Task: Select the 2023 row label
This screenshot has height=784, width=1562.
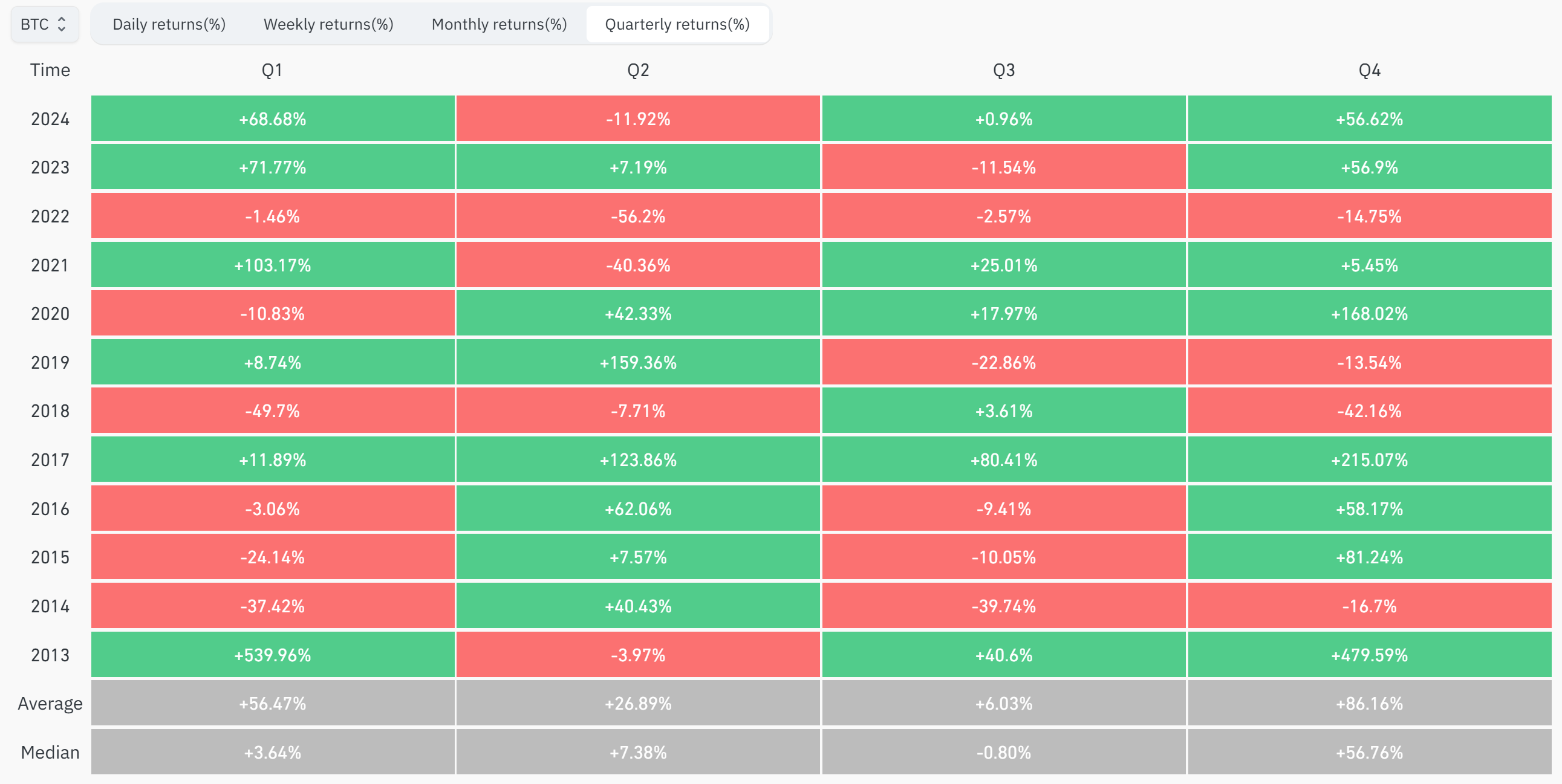Action: coord(50,167)
